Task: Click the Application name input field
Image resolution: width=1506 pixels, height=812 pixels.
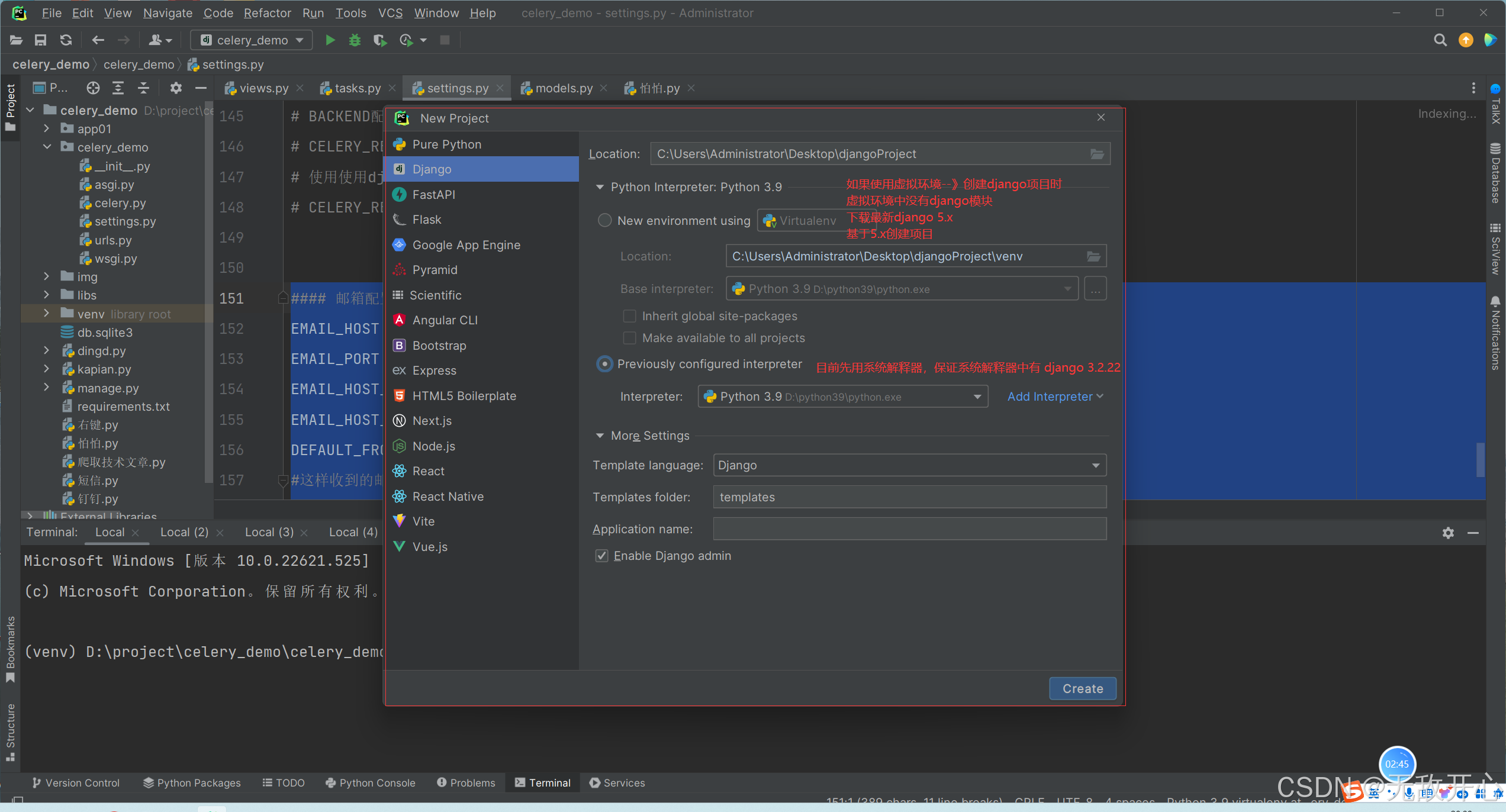Action: tap(909, 529)
